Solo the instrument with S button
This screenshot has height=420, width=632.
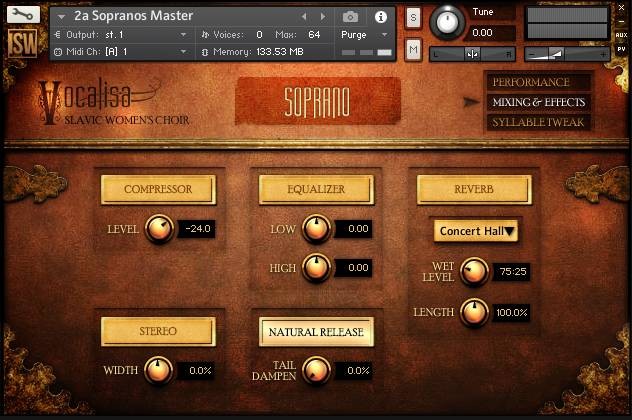413,18
